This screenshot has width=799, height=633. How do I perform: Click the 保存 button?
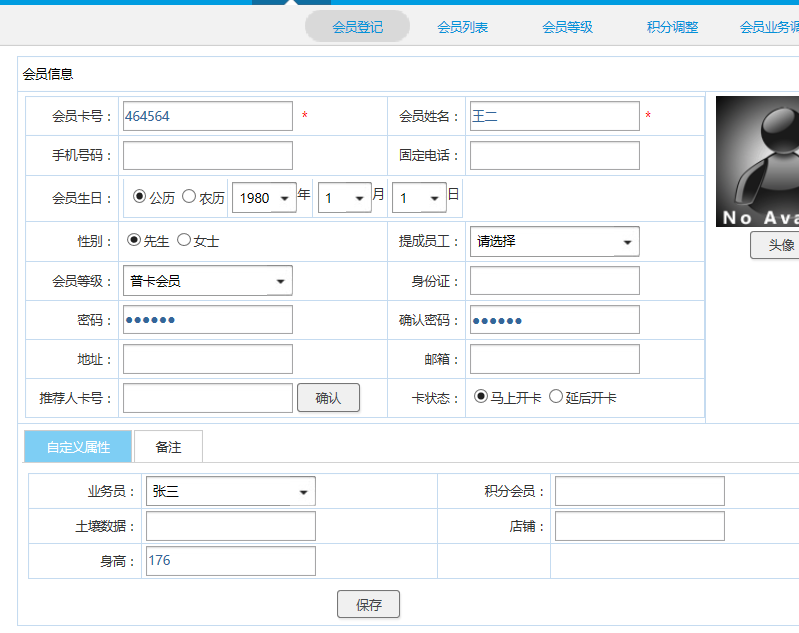368,604
